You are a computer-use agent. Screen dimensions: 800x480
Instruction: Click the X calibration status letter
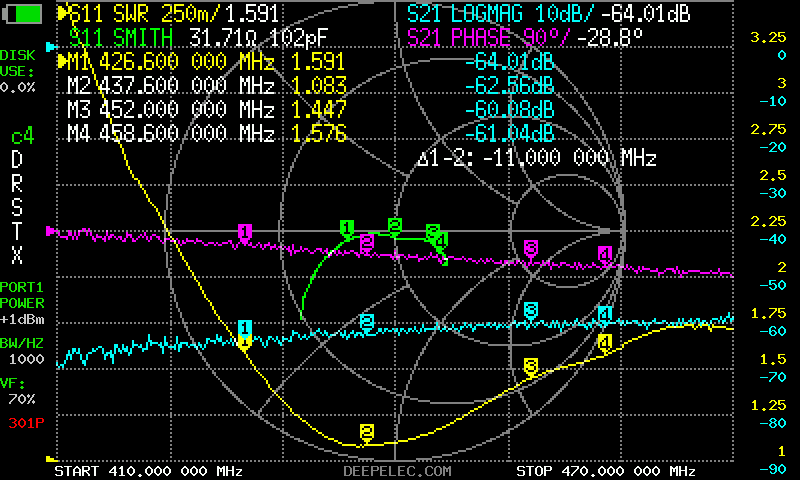17,254
